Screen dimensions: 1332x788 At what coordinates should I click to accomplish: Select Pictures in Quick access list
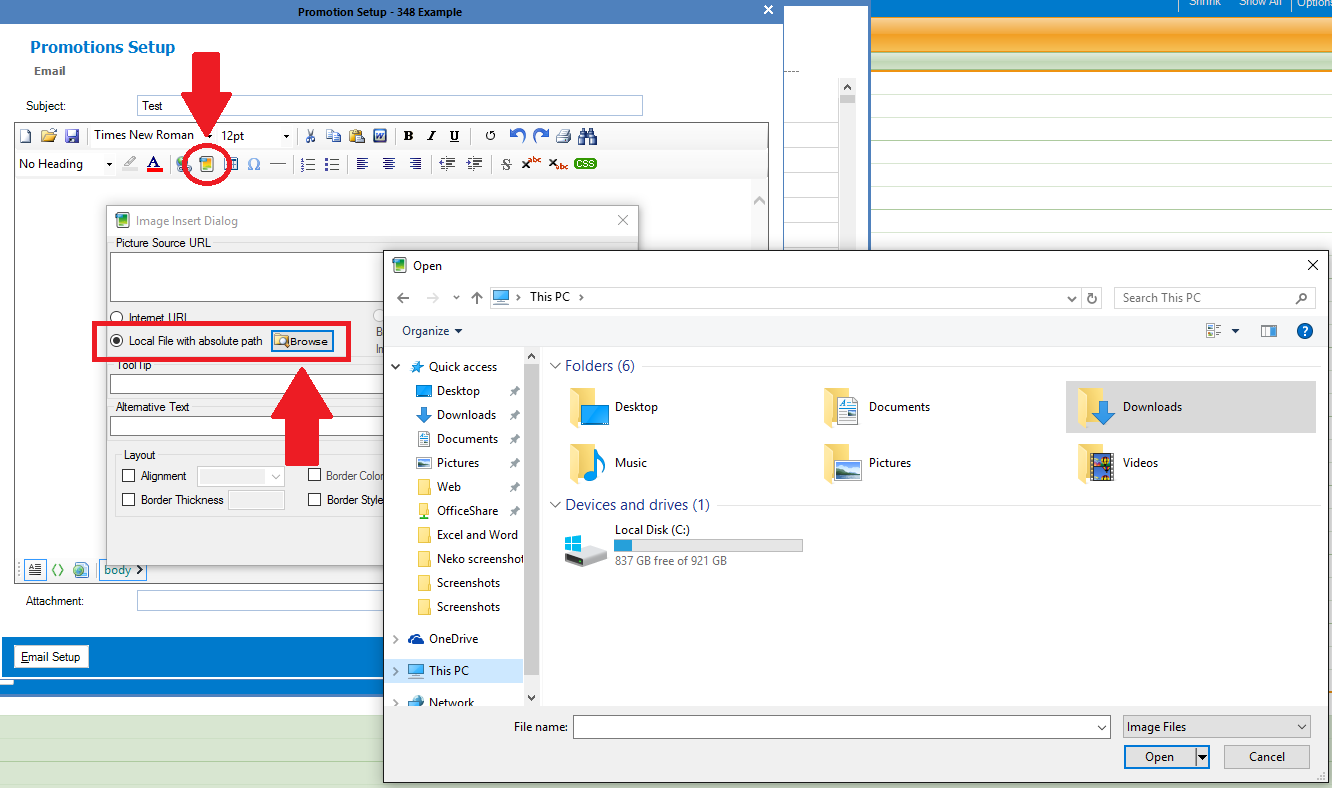pyautogui.click(x=457, y=463)
